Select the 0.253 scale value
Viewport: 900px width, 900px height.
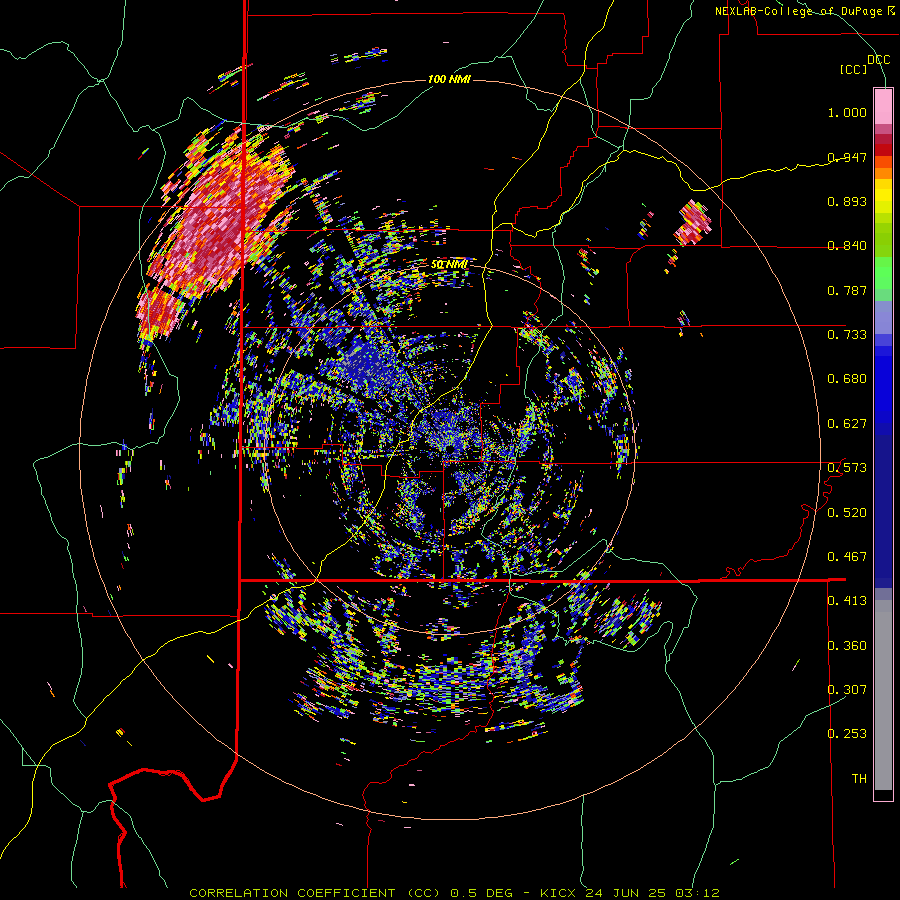click(847, 734)
